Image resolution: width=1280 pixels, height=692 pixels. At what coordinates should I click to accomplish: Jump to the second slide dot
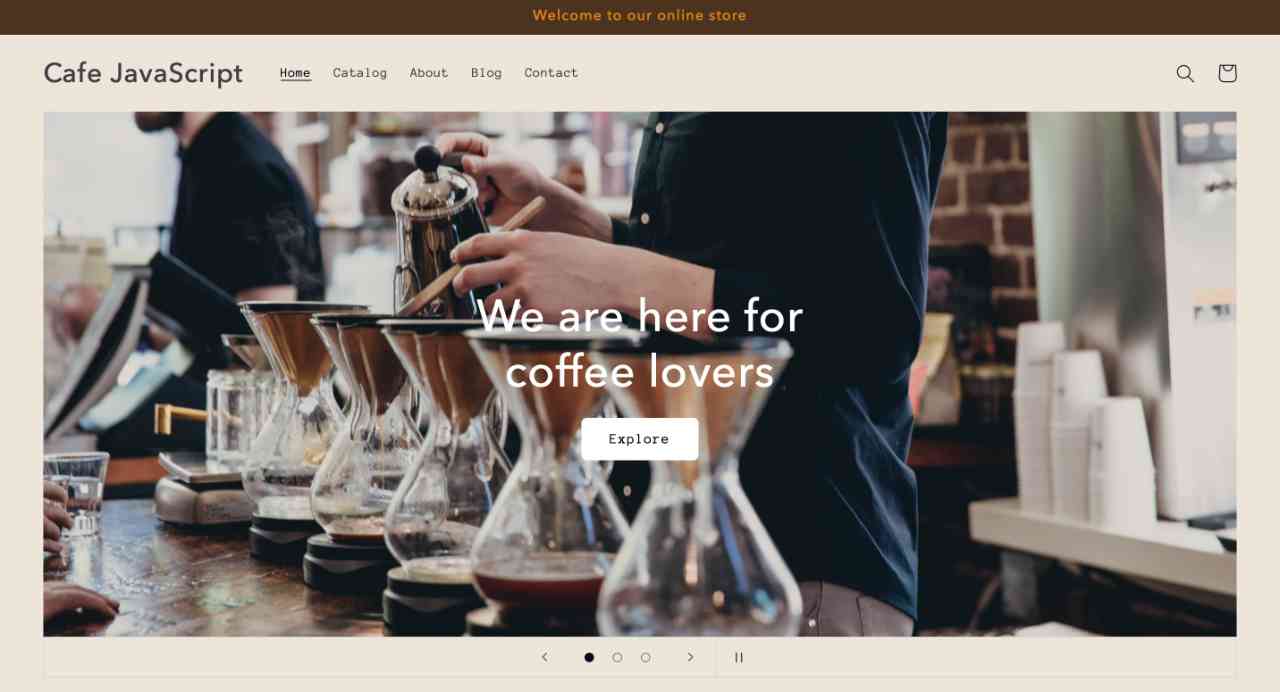coord(617,657)
